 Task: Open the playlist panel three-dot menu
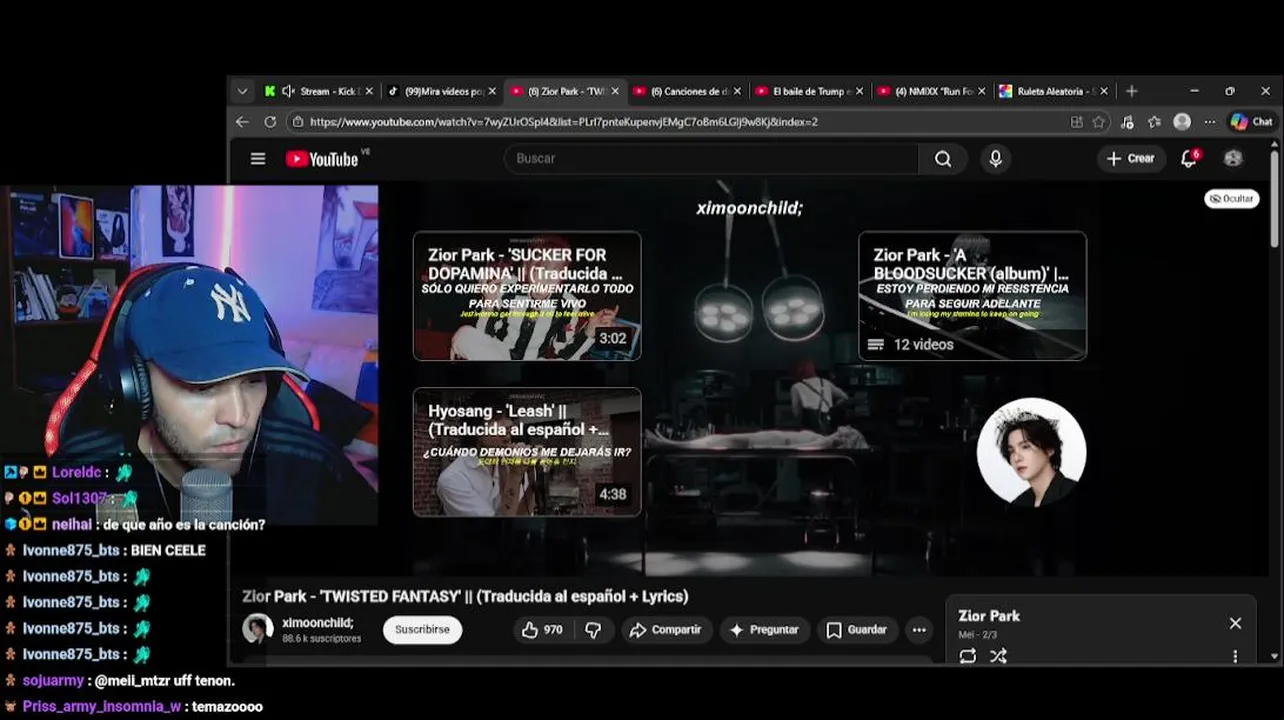[1235, 656]
